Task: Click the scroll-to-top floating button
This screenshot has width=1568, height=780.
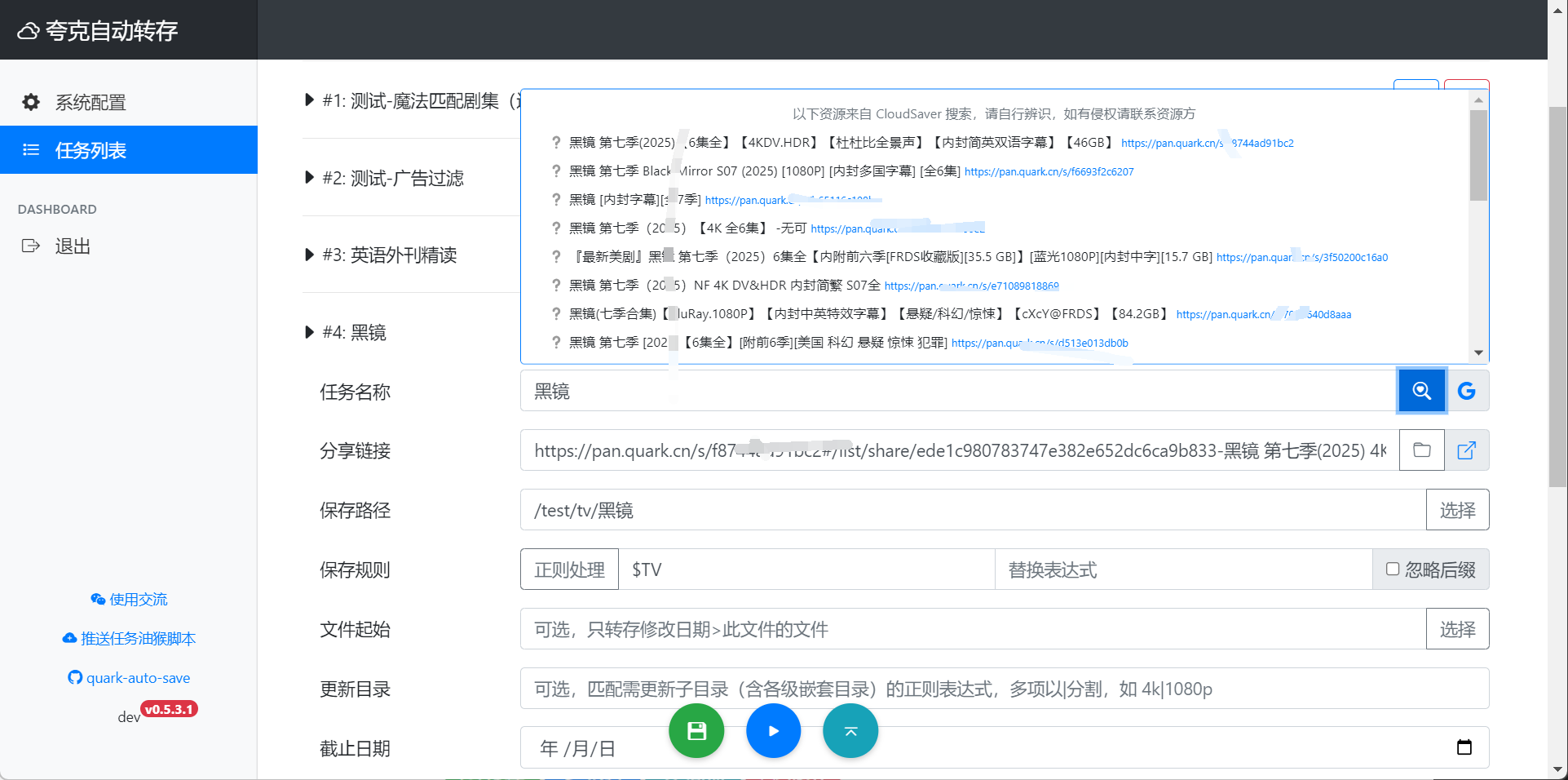Action: point(850,730)
